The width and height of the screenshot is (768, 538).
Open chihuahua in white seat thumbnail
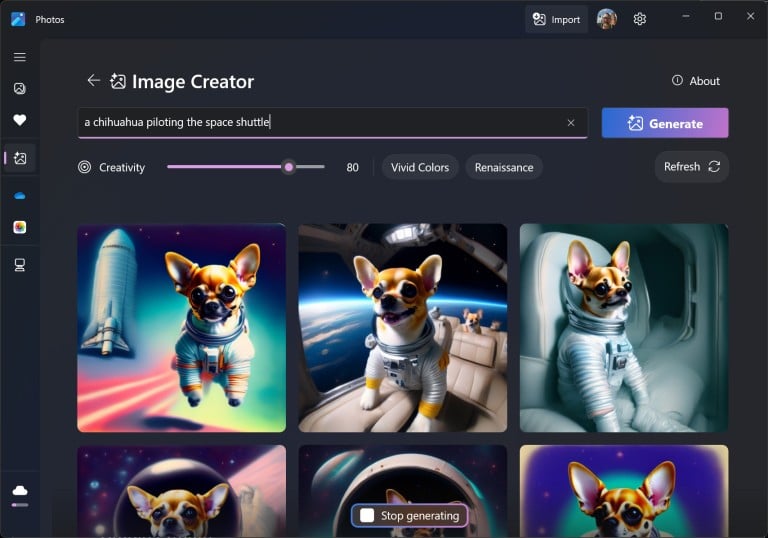pos(624,328)
